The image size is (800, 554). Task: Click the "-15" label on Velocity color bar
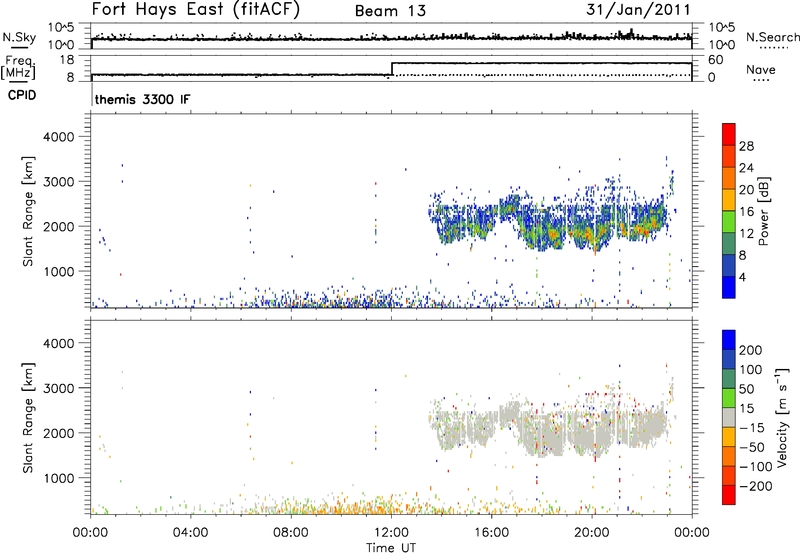pos(752,428)
